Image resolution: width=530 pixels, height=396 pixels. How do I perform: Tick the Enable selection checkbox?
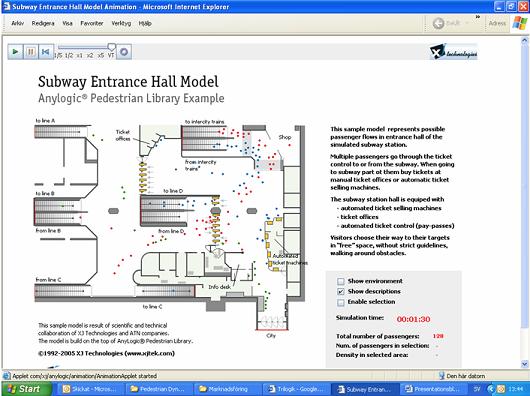(341, 302)
